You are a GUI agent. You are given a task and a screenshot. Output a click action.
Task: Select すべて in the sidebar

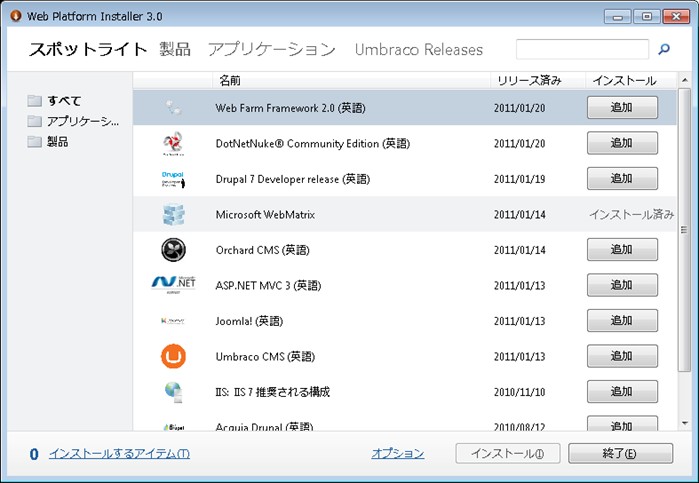tap(64, 101)
